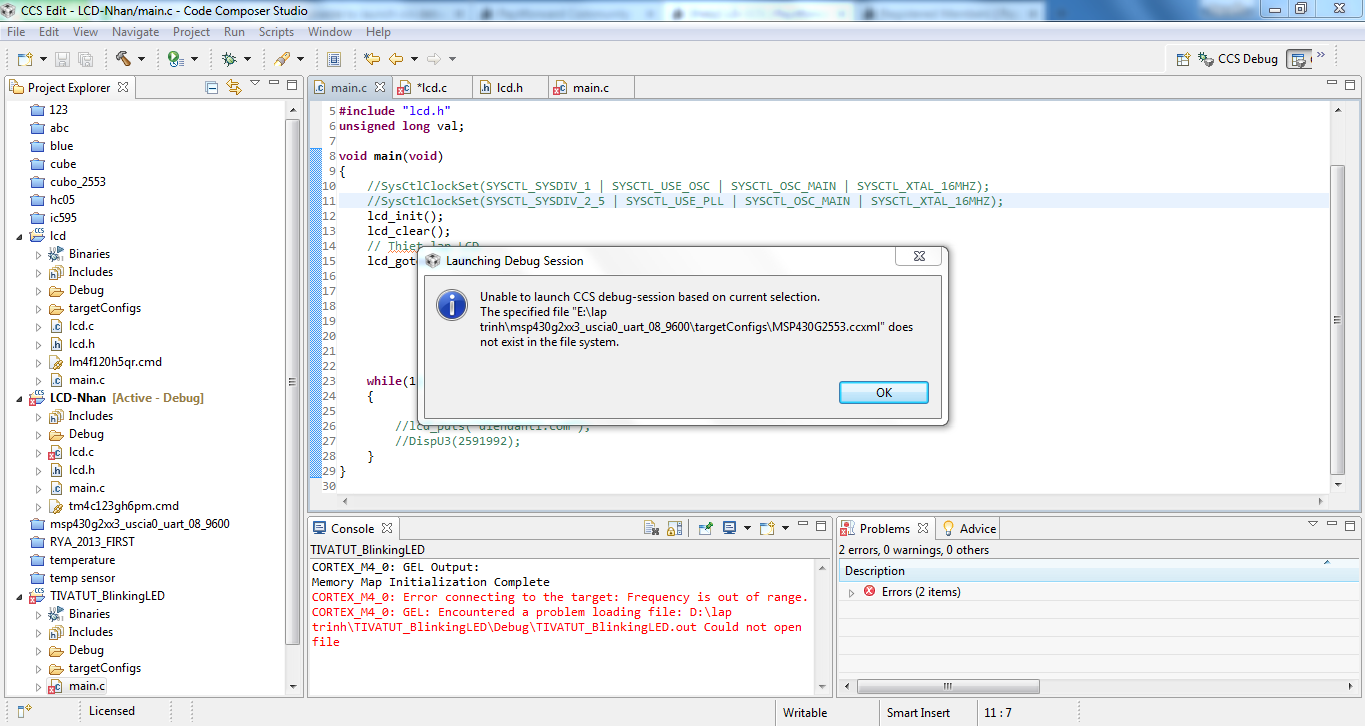Click the New project toolbar icon
The image size is (1365, 726).
(24, 59)
